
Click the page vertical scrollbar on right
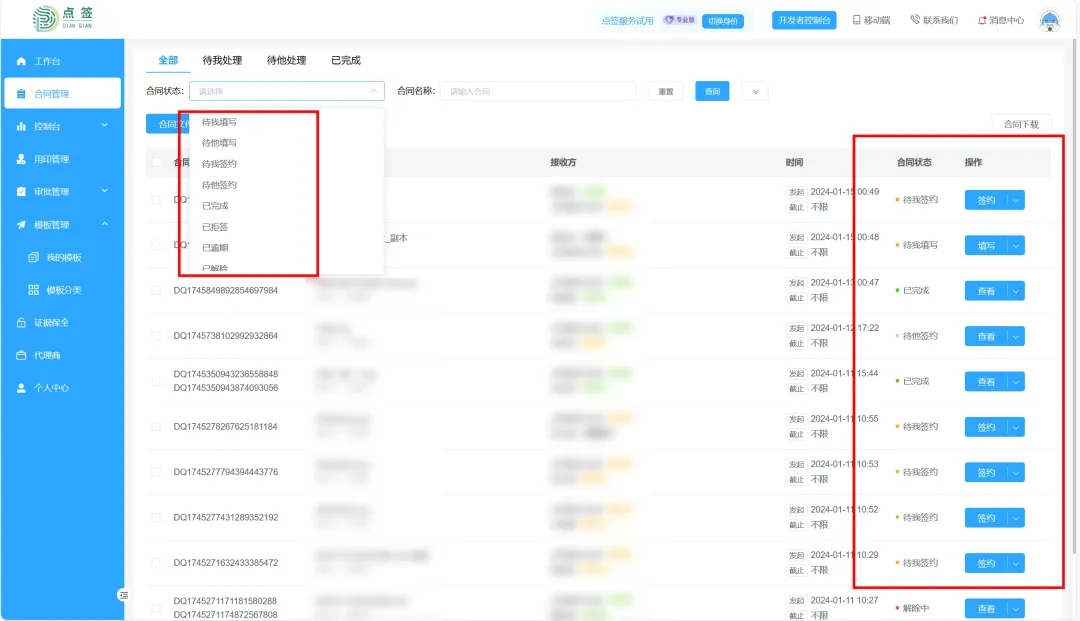click(x=1074, y=296)
